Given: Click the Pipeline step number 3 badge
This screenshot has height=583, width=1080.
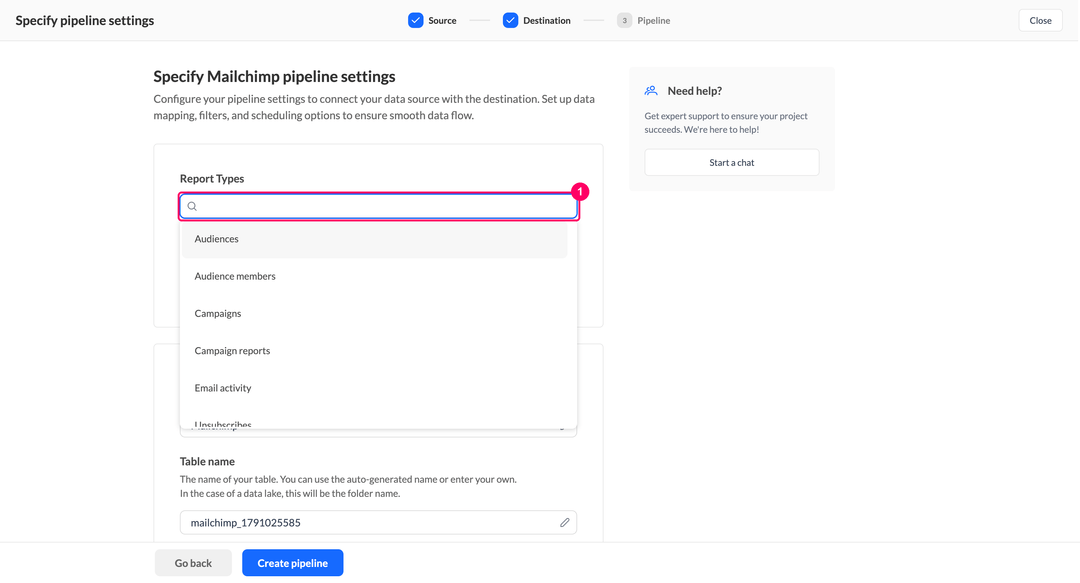Looking at the screenshot, I should (624, 20).
